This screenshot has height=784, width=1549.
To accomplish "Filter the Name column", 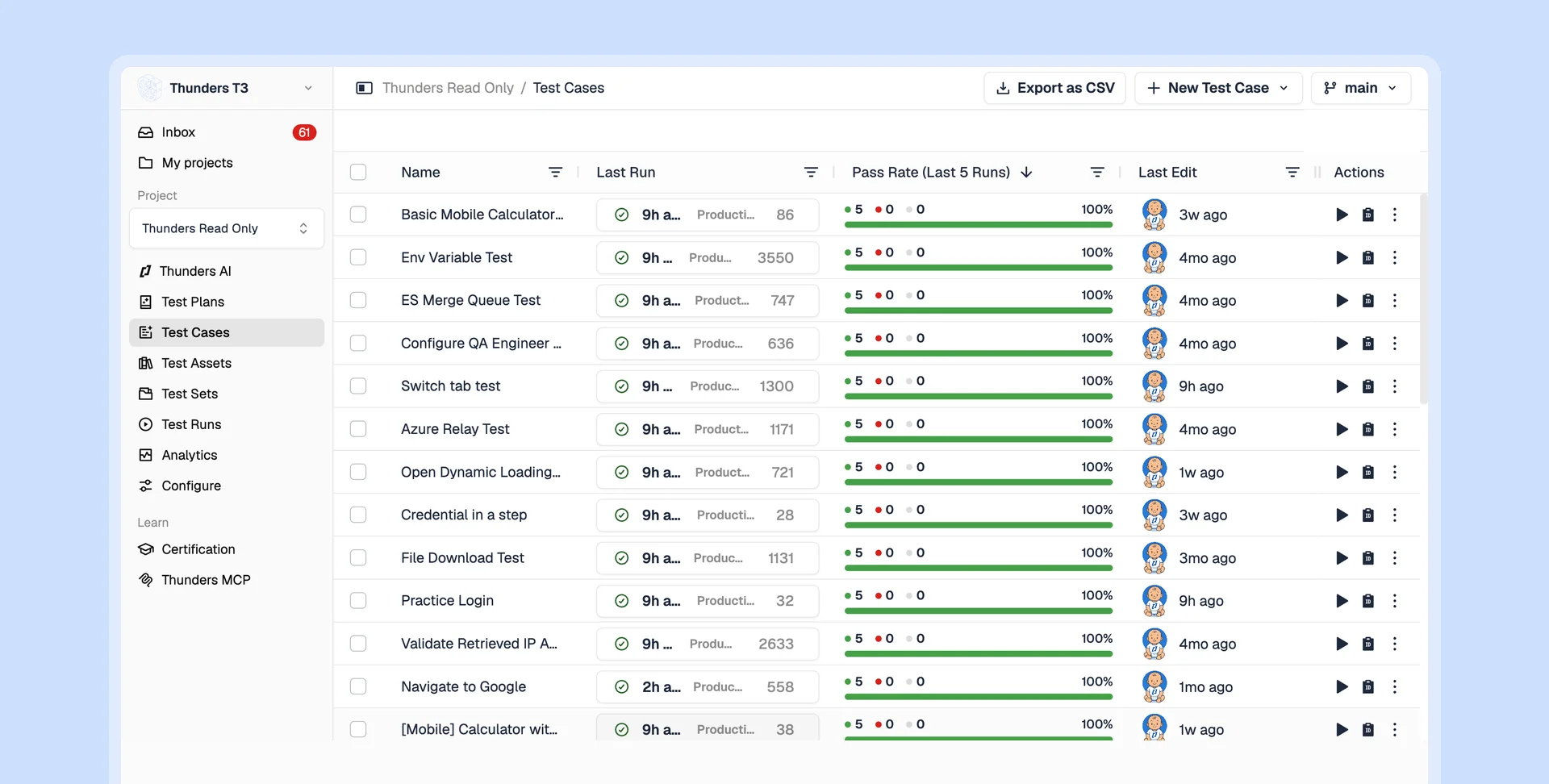I will tap(555, 172).
